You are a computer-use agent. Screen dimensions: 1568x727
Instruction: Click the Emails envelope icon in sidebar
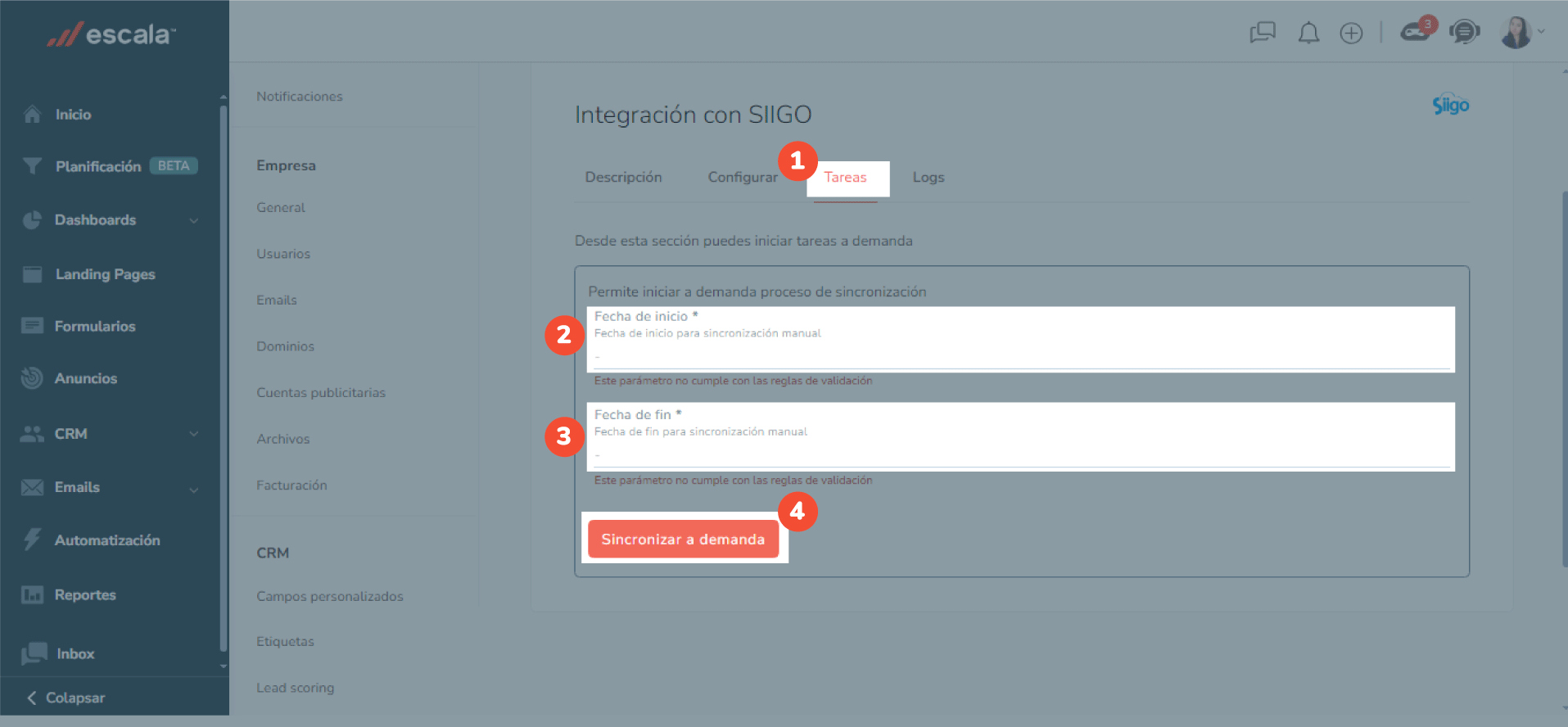click(32, 487)
